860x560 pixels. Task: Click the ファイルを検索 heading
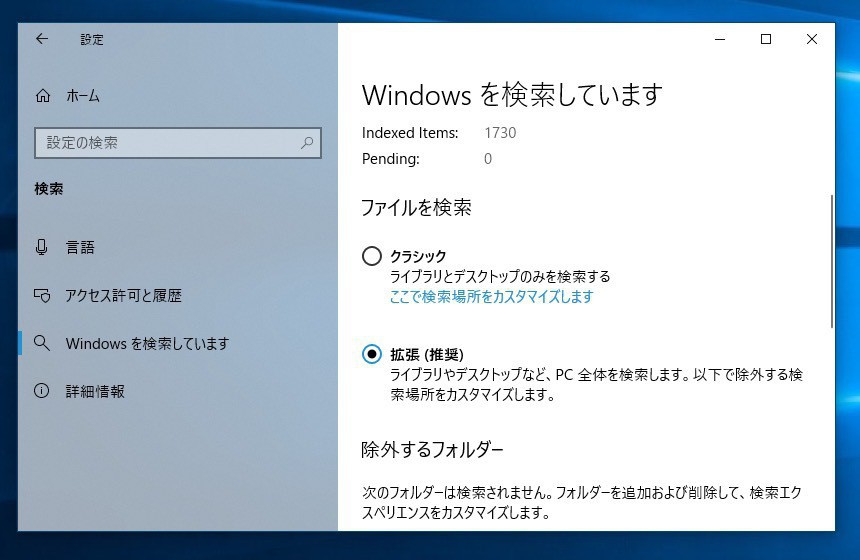(x=416, y=208)
